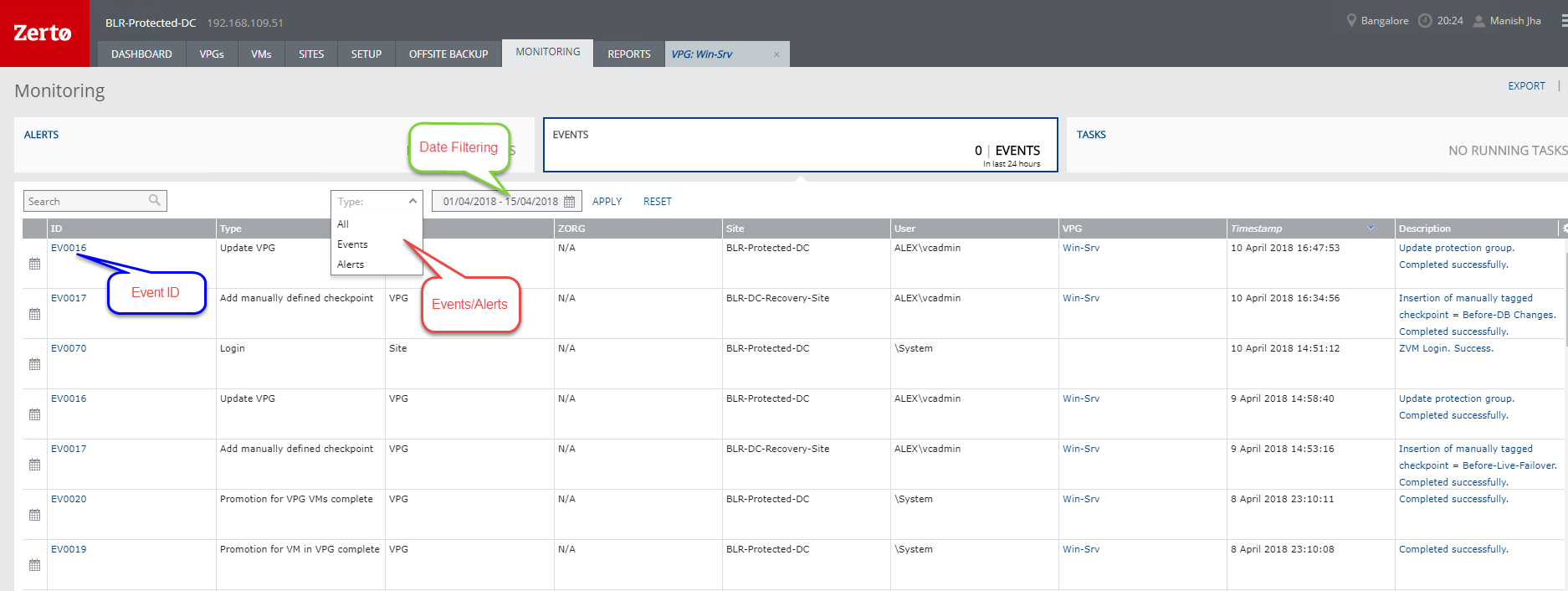Viewport: 1568px width, 591px height.
Task: Open the calendar icon in the date range field
Action: pyautogui.click(x=570, y=202)
